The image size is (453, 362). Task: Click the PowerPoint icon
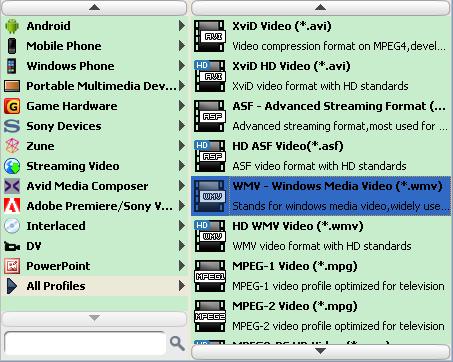coord(12,266)
